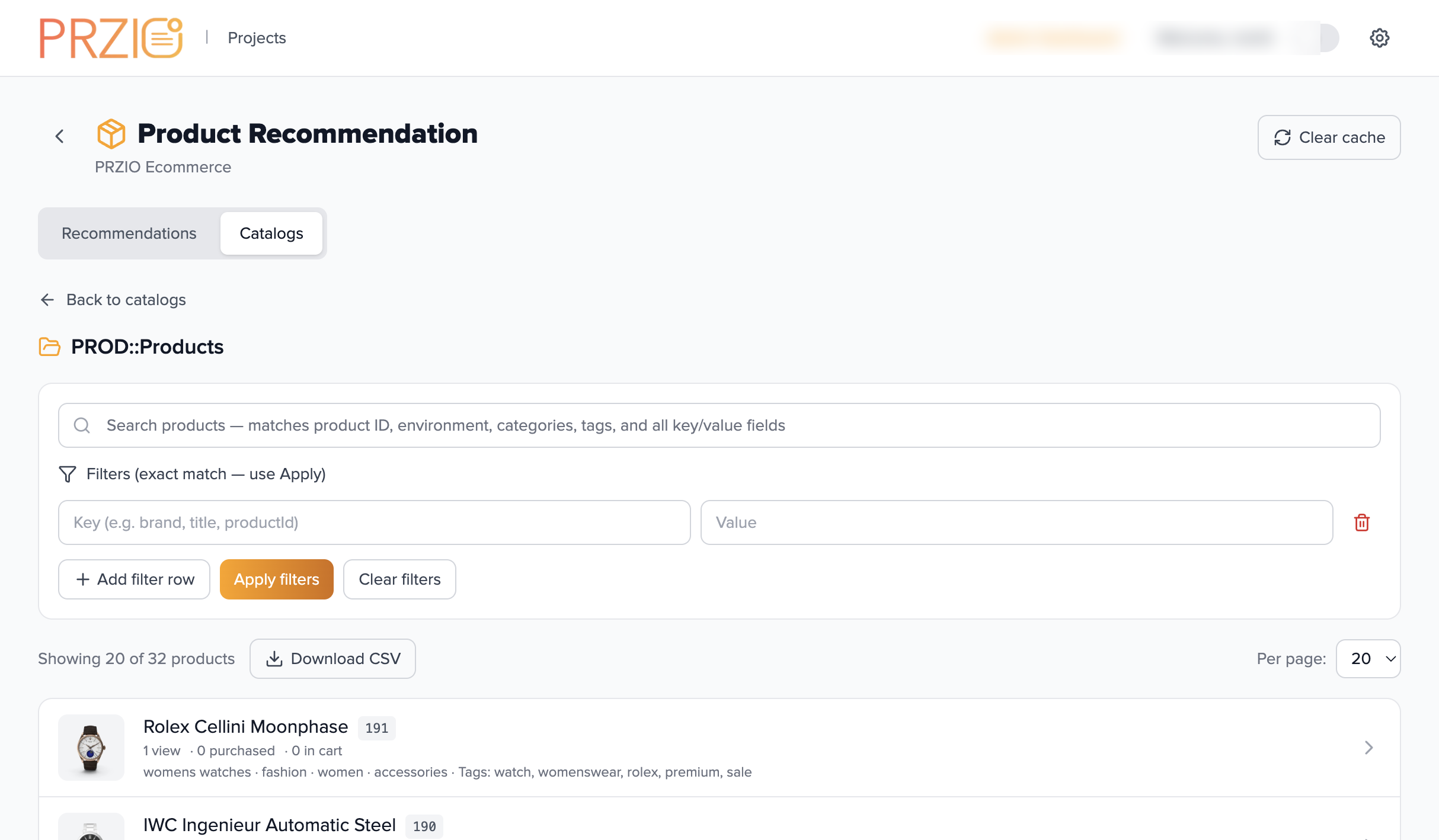
Task: Click the Clear cache button
Action: pyautogui.click(x=1329, y=137)
